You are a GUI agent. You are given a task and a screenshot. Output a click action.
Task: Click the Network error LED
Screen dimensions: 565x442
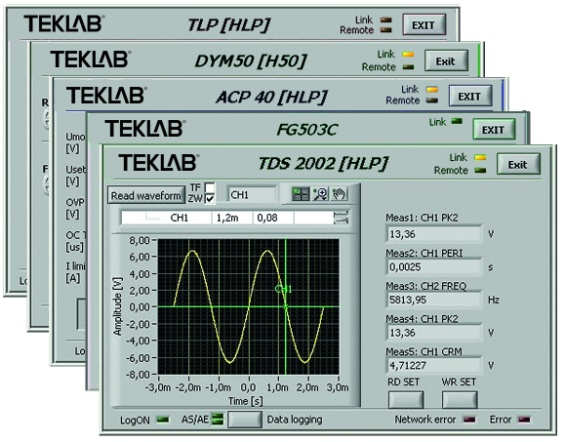[x=469, y=419]
